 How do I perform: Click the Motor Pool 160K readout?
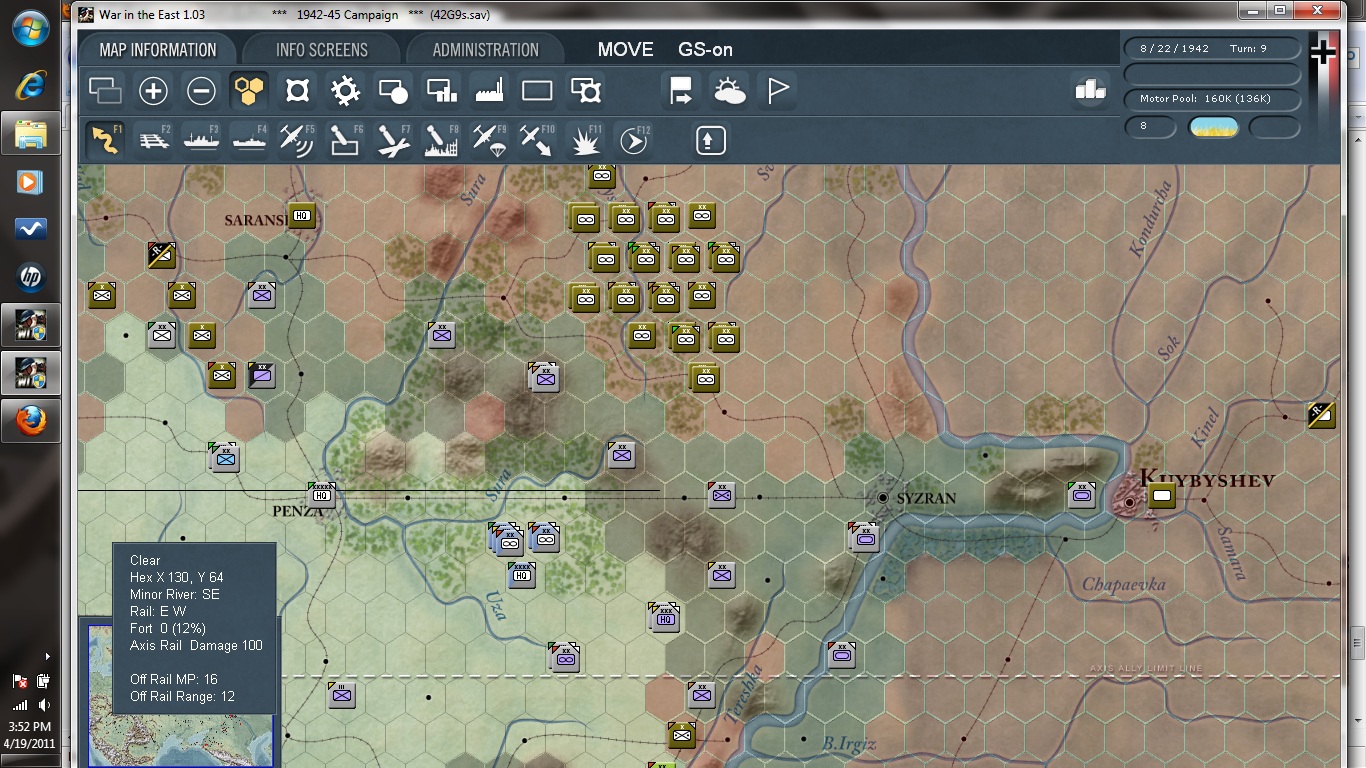1212,99
